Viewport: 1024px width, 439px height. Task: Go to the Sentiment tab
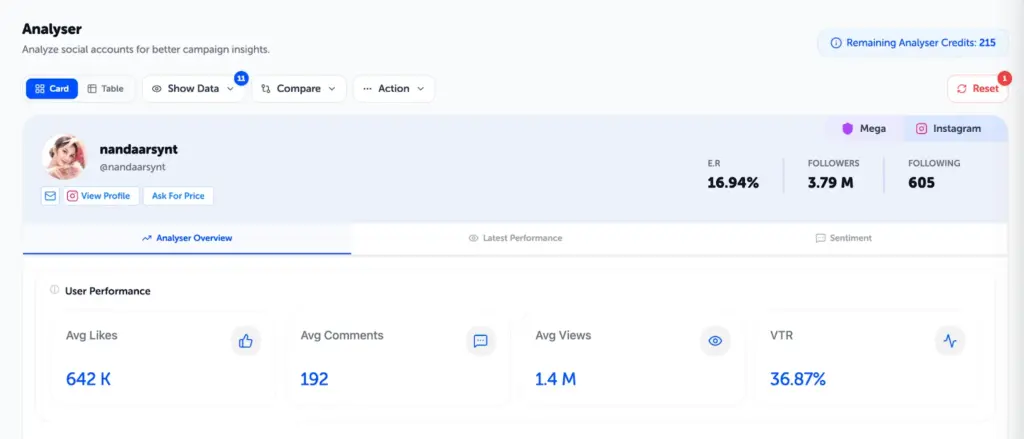[x=843, y=238]
